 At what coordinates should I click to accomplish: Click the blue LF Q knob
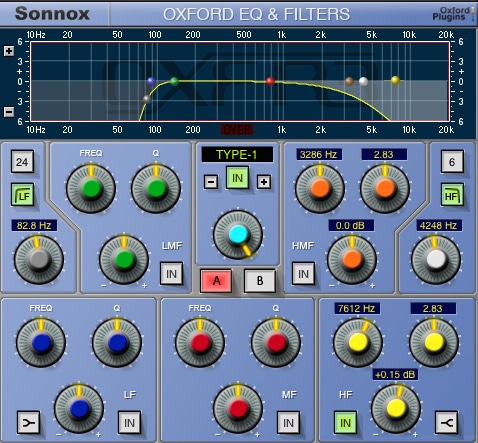pyautogui.click(x=117, y=343)
